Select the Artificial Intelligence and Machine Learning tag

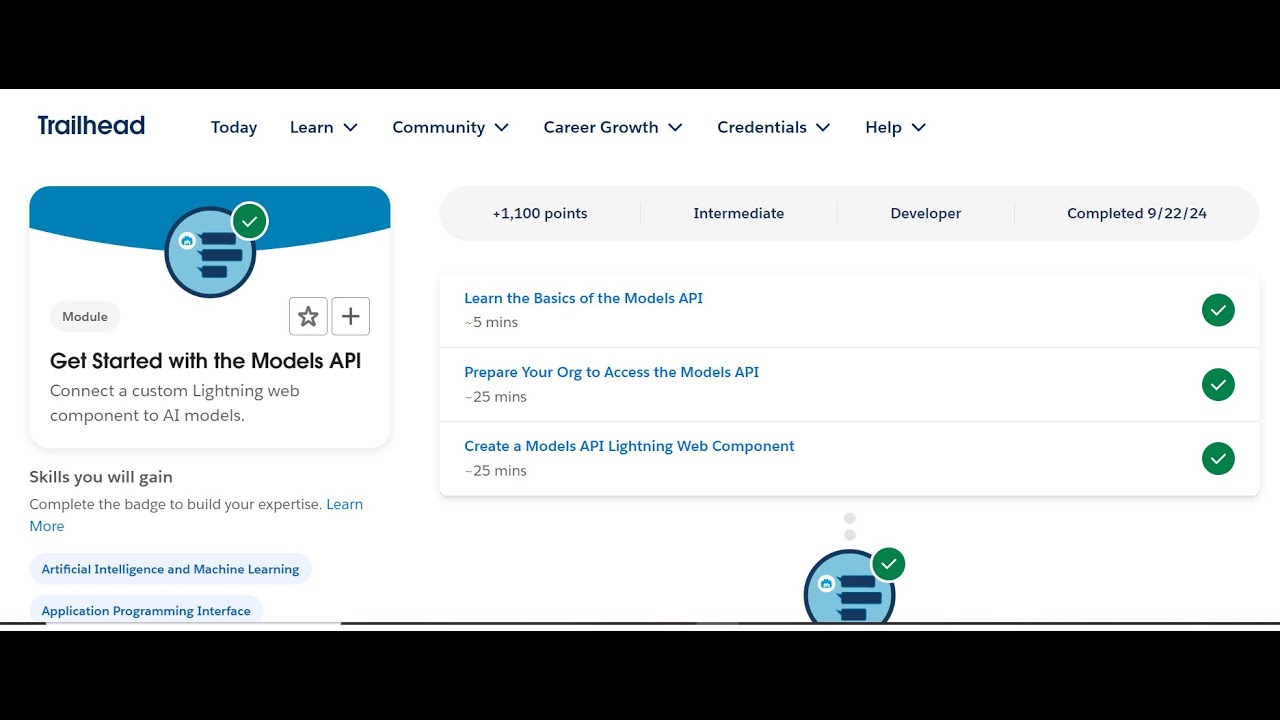click(x=170, y=569)
